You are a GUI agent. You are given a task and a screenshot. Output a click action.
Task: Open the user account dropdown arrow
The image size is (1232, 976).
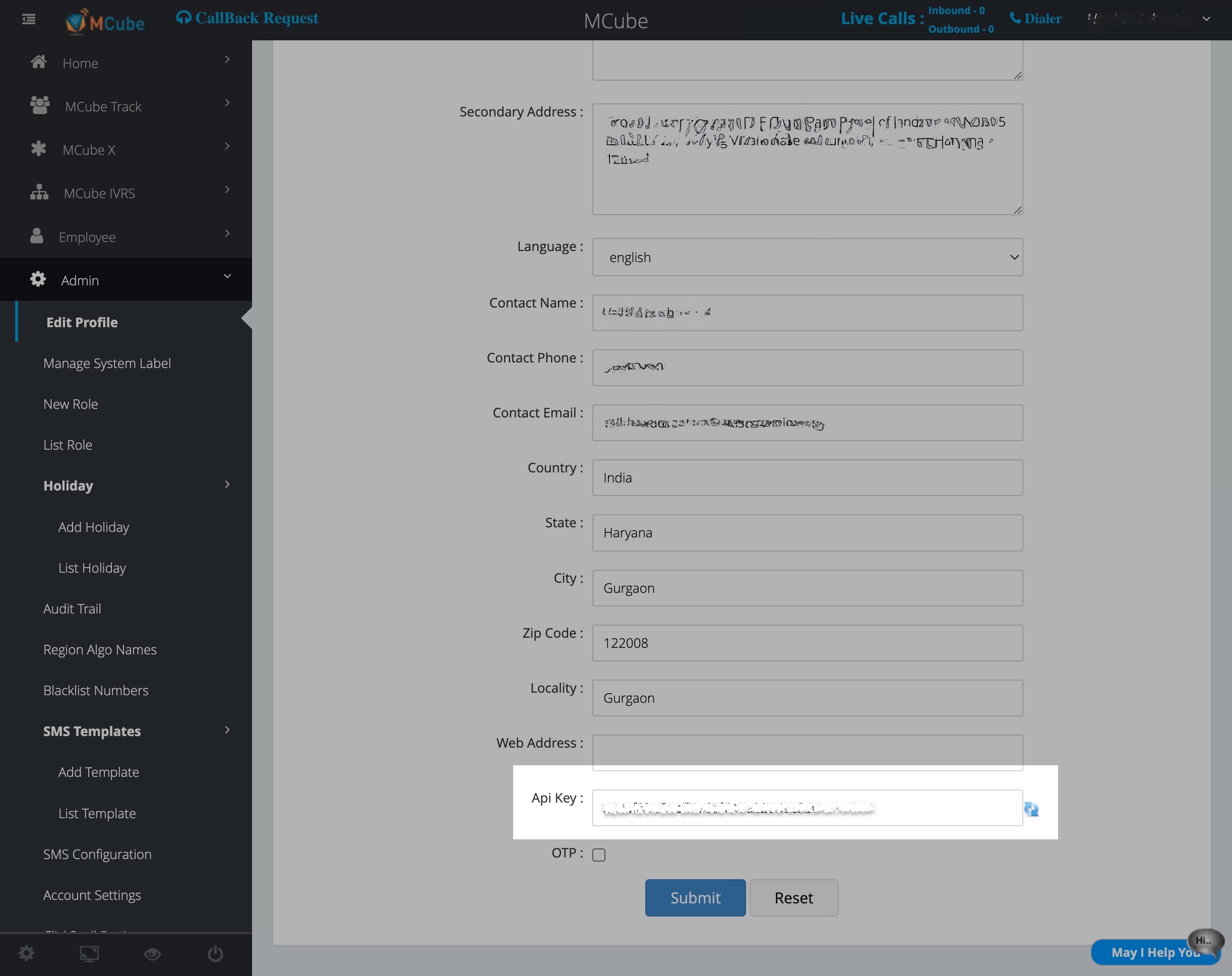1206,18
